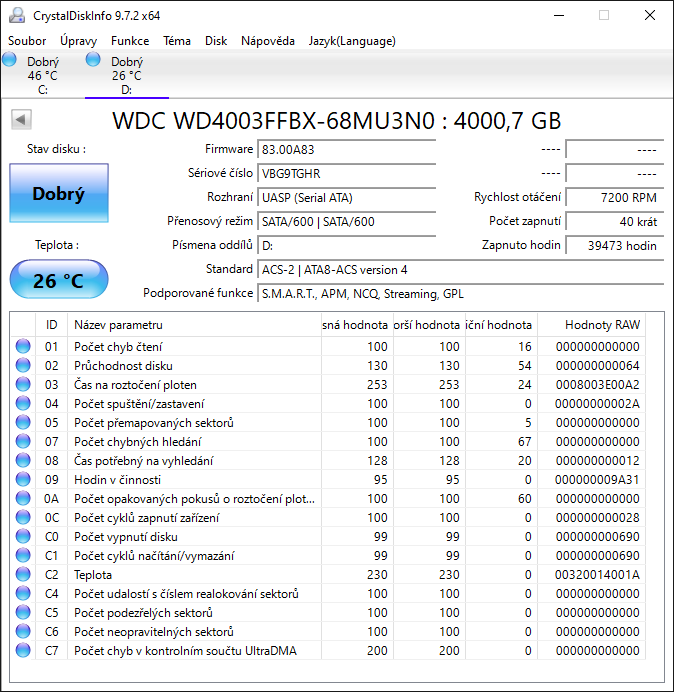Select RAW value 0008003E00A2
This screenshot has width=674, height=692.
(597, 385)
